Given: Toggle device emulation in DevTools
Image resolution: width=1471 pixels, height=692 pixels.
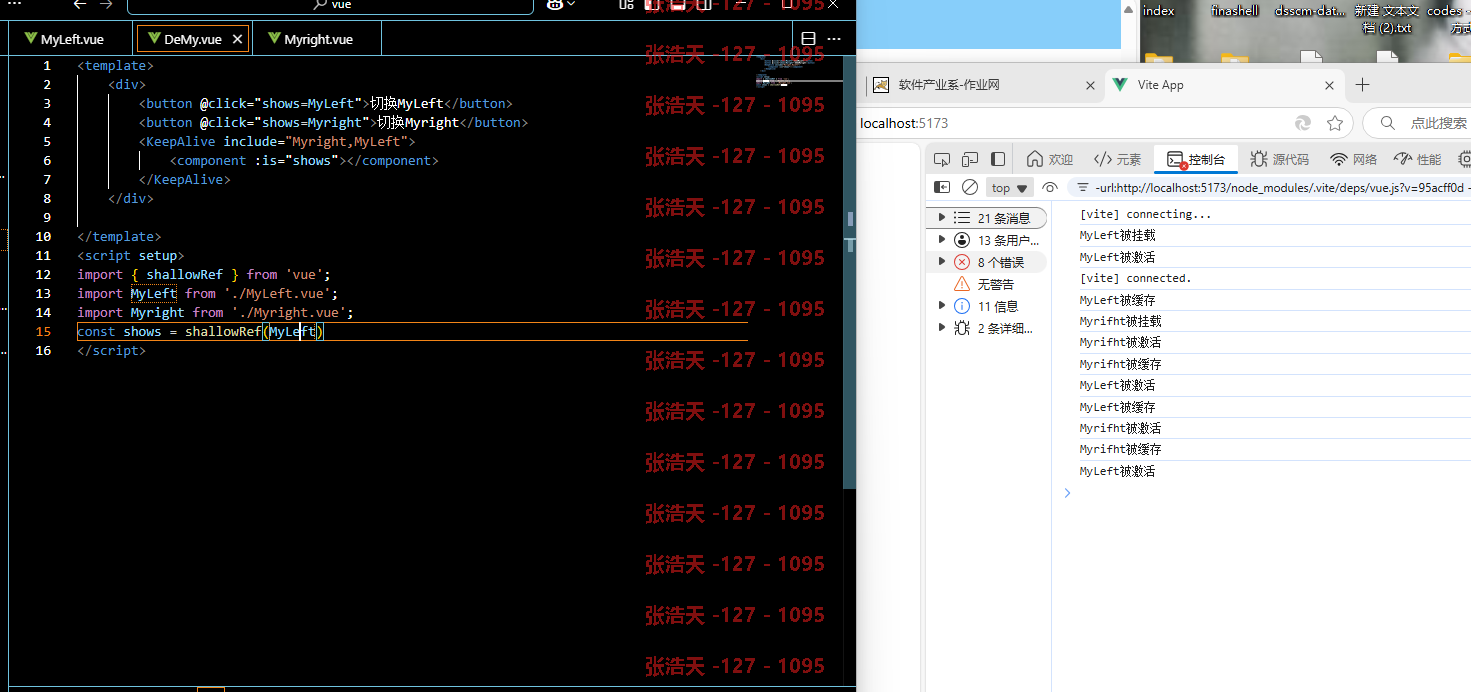Looking at the screenshot, I should click(x=970, y=159).
